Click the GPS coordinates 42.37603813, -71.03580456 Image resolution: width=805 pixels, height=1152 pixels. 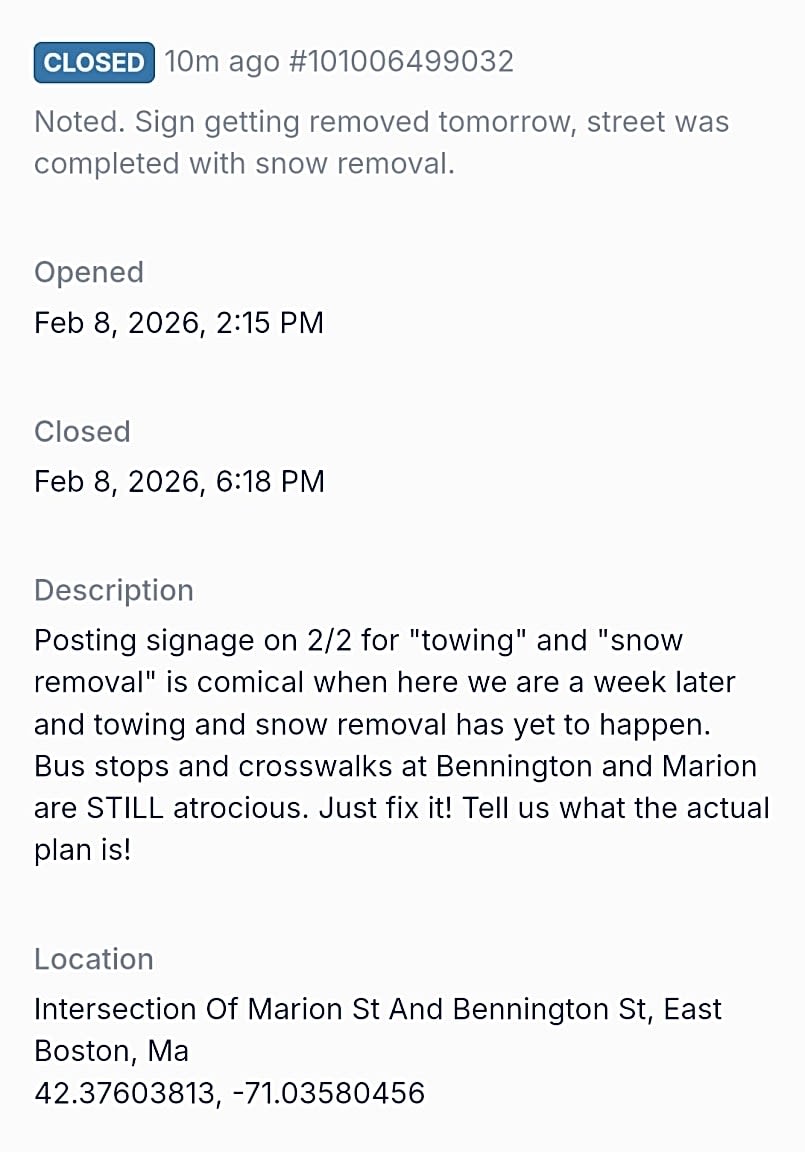229,1093
